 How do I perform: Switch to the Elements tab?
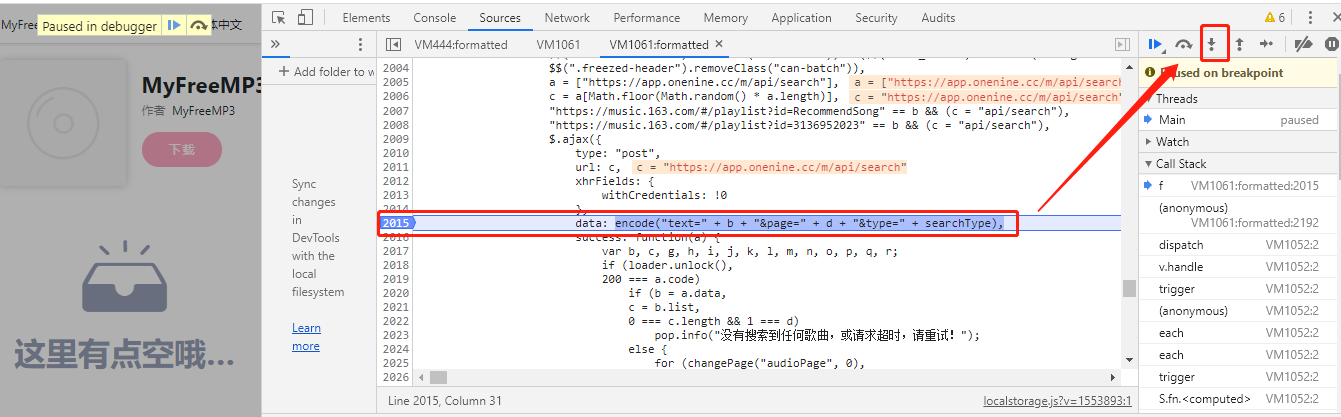[366, 17]
